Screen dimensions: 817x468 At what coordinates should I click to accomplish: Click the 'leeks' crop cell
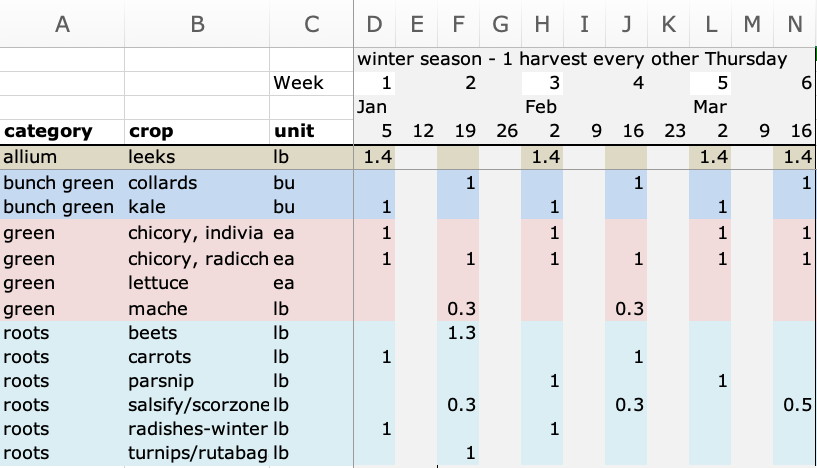[x=197, y=157]
